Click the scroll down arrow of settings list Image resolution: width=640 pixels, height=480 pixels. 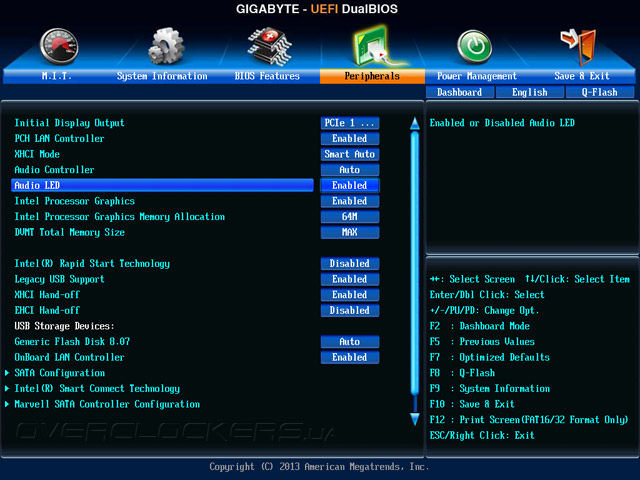415,419
